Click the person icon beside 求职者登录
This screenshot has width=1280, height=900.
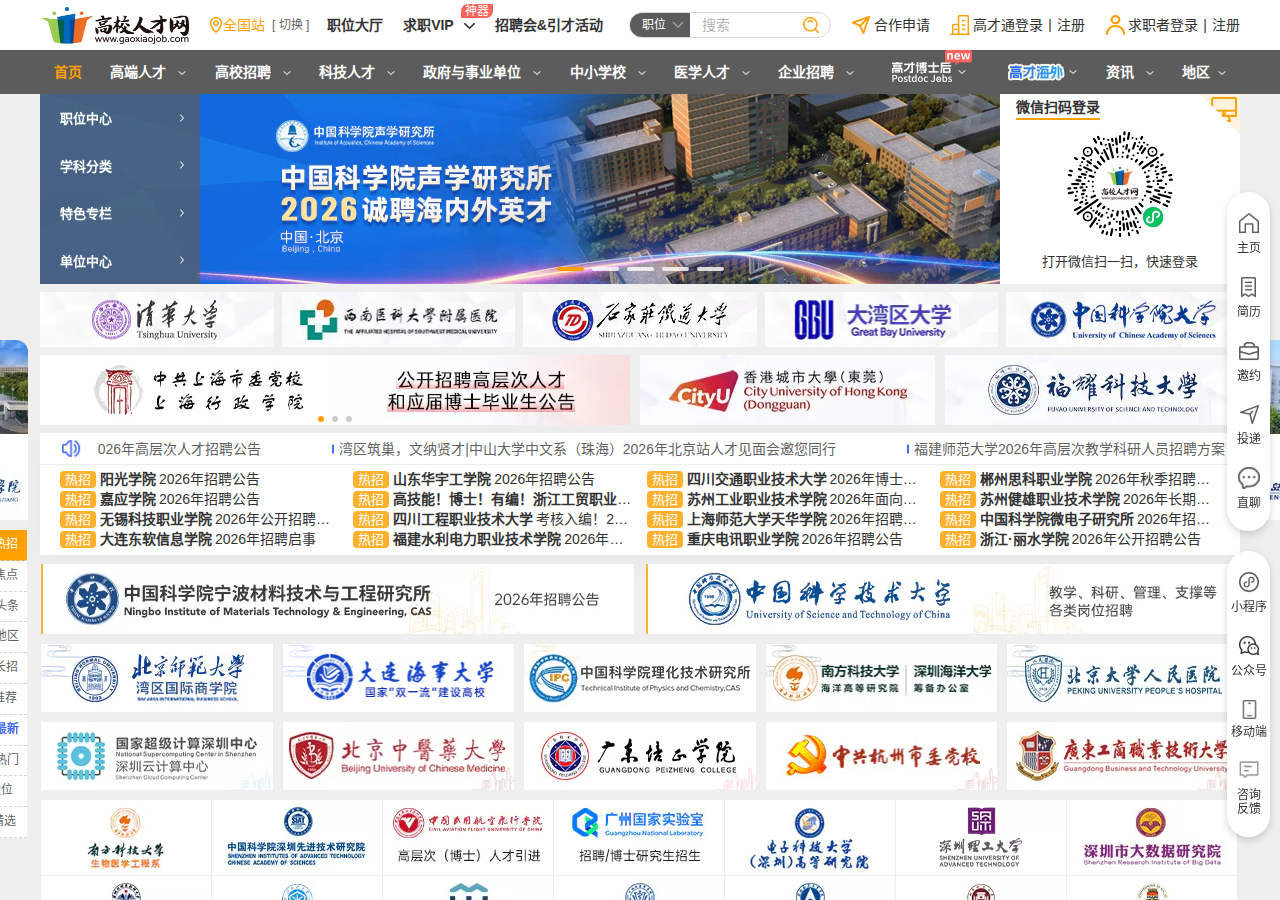(x=1115, y=25)
